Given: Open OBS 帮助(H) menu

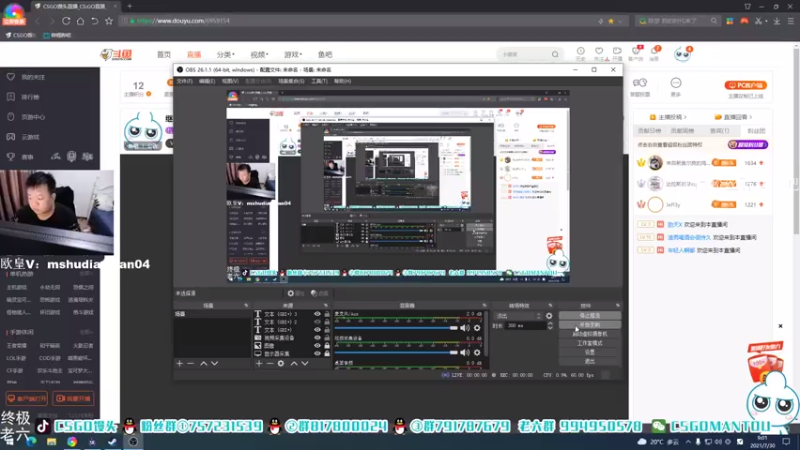Looking at the screenshot, I should (x=342, y=81).
